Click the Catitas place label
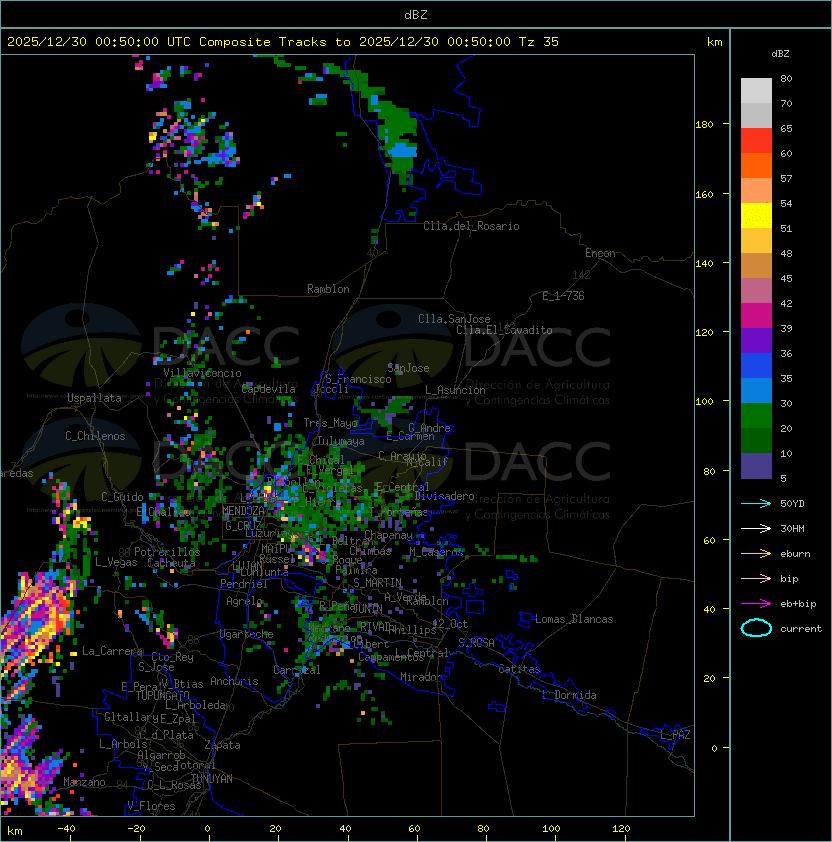 click(519, 669)
